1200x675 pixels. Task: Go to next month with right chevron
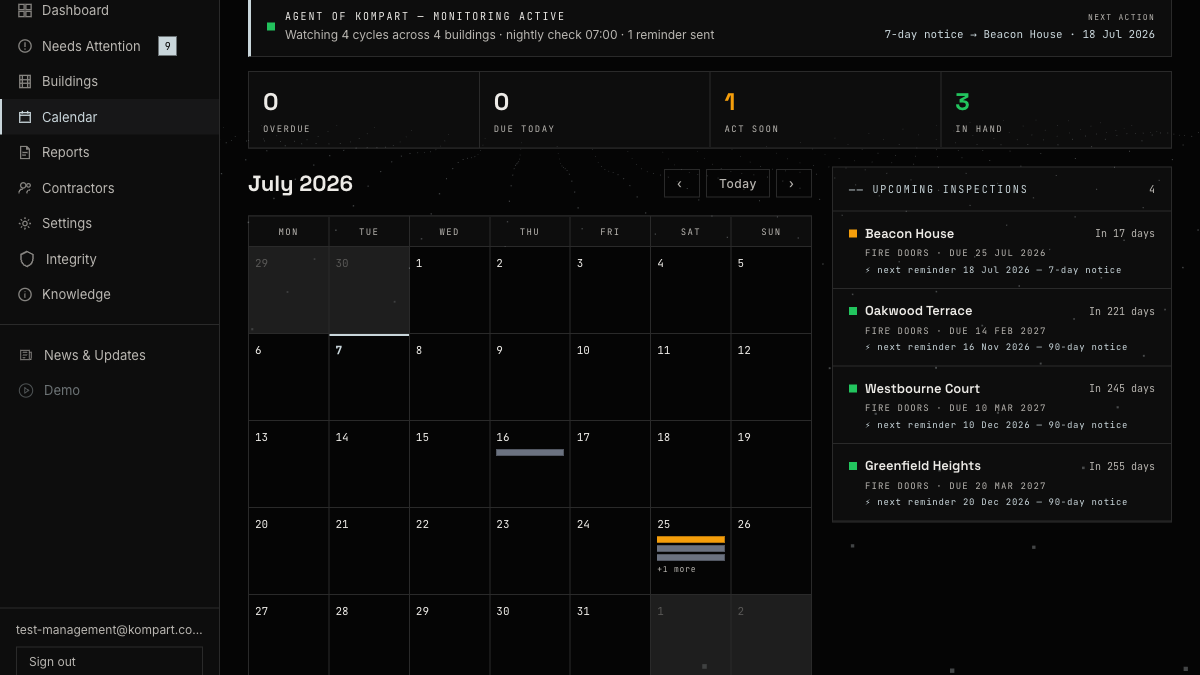pos(793,183)
